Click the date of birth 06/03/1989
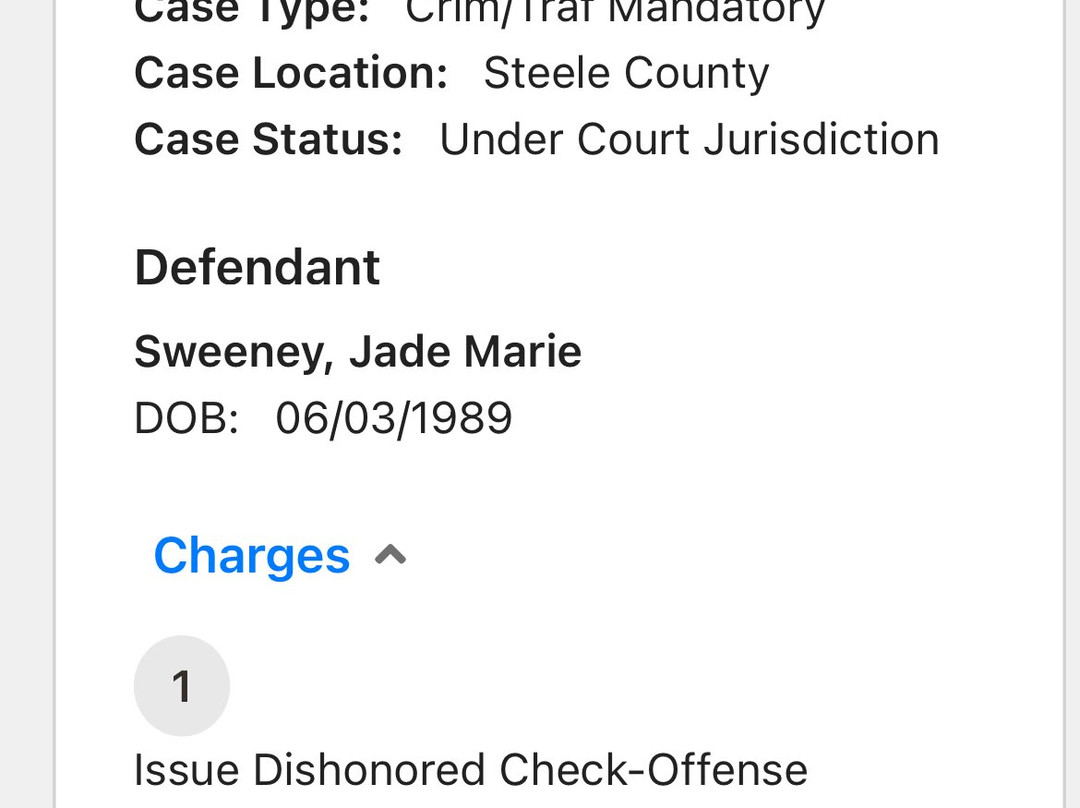The width and height of the screenshot is (1080, 808). coord(394,418)
